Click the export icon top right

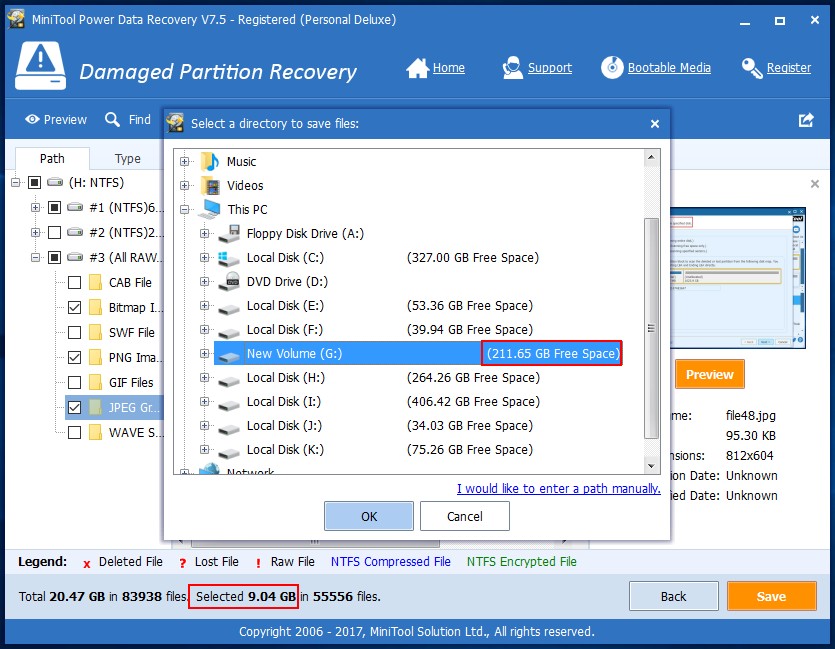click(805, 119)
